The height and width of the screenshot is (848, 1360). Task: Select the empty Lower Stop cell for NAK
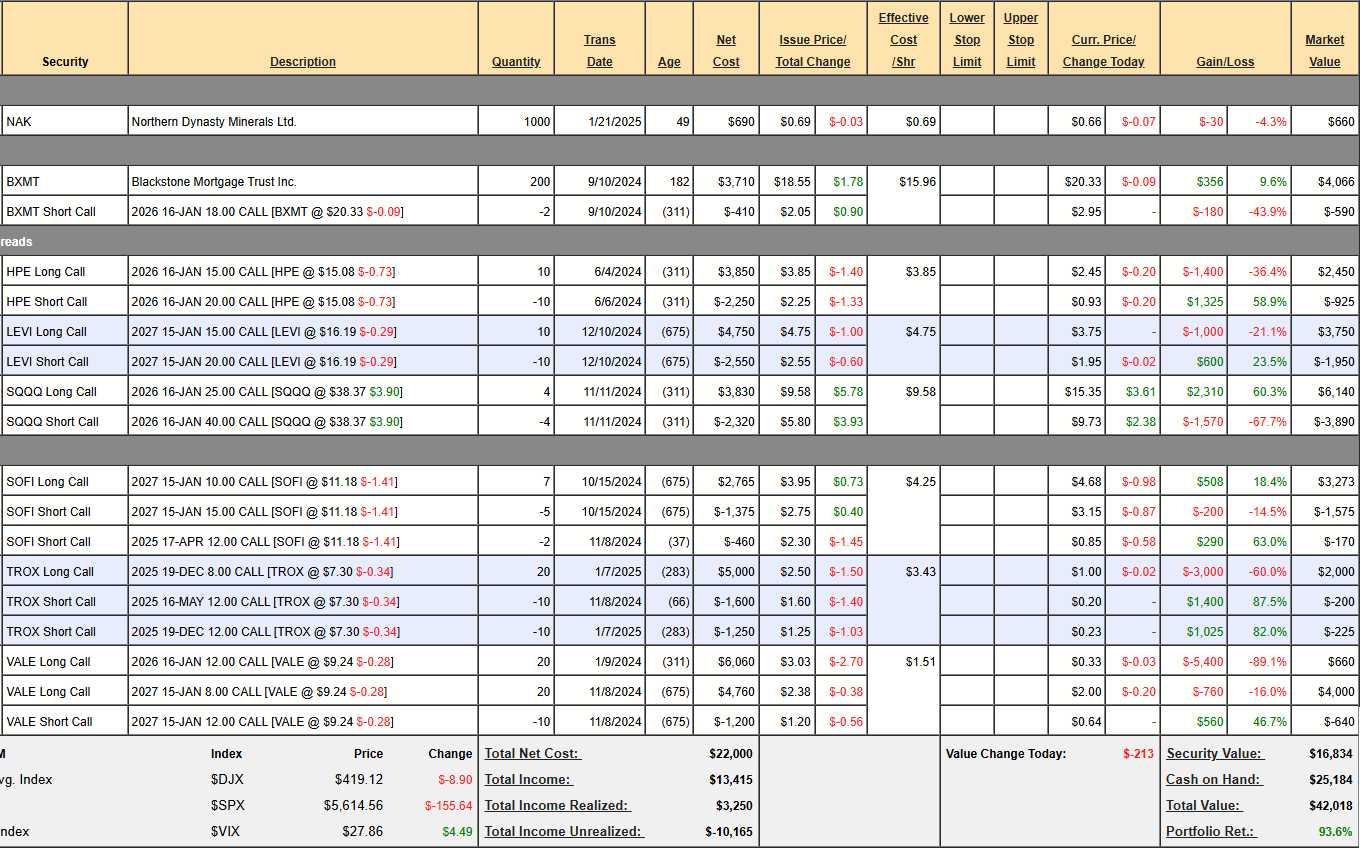[966, 122]
